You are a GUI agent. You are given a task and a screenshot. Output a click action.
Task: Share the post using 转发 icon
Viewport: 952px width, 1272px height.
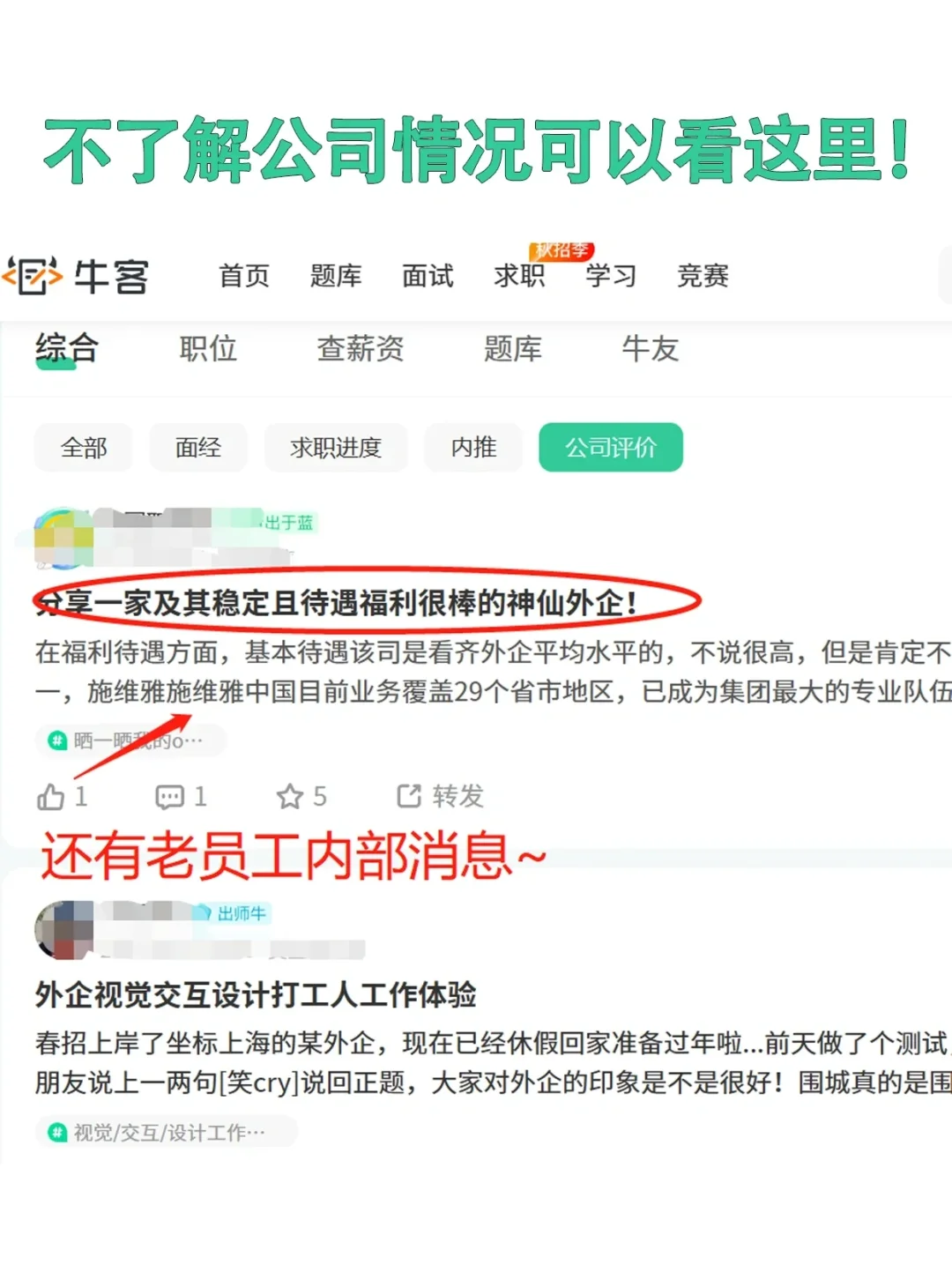coord(409,796)
